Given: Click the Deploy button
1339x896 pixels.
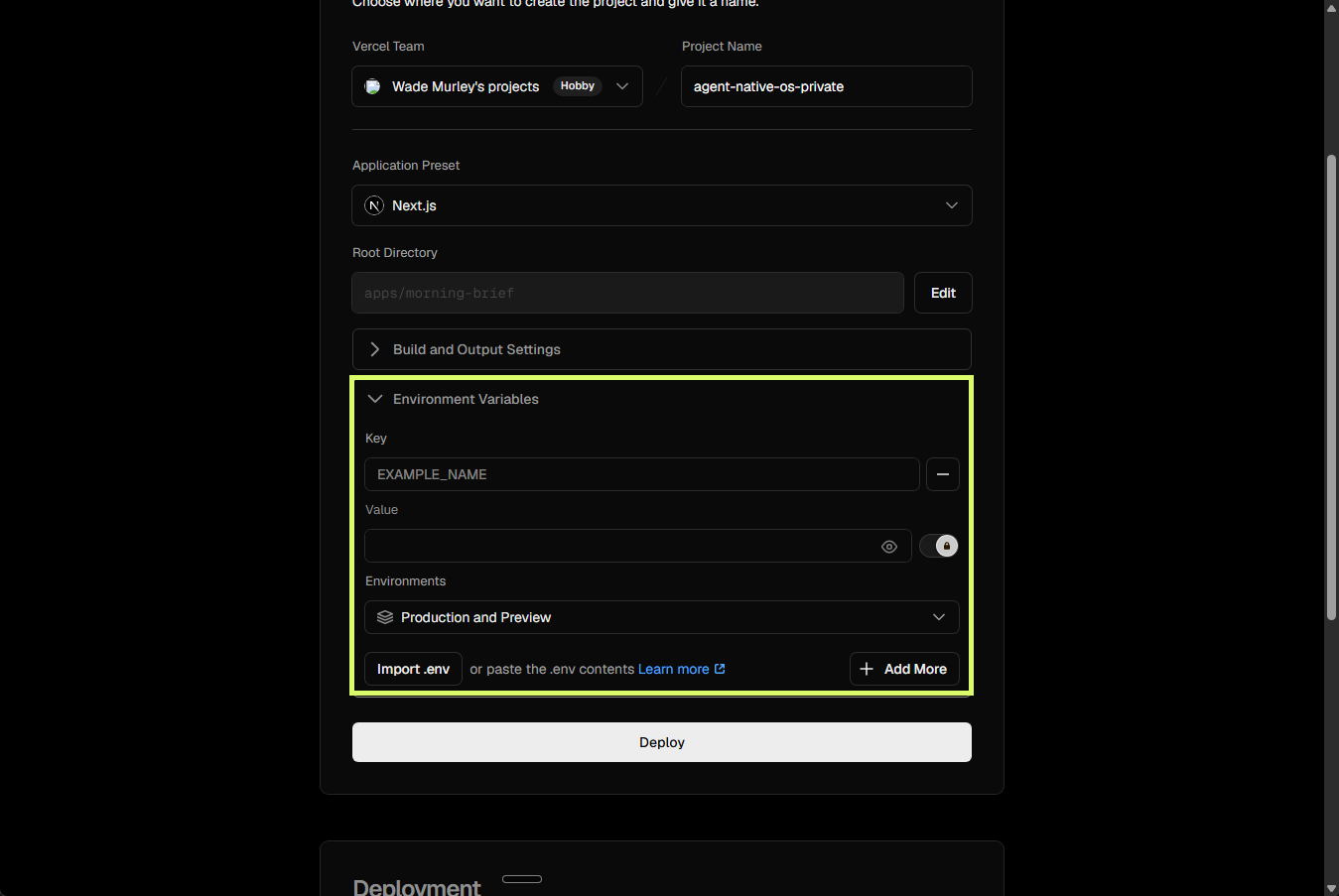Looking at the screenshot, I should click(x=662, y=742).
